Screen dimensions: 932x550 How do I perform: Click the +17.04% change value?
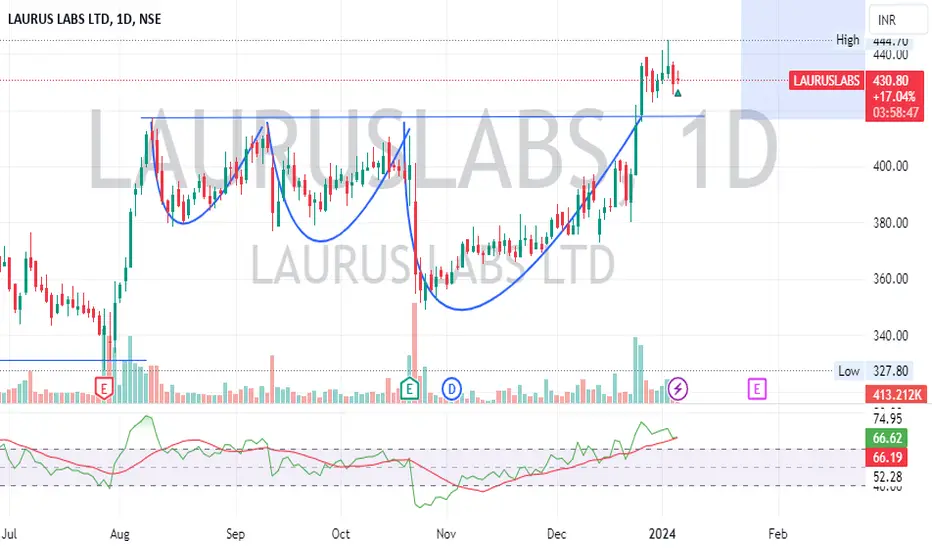(894, 96)
